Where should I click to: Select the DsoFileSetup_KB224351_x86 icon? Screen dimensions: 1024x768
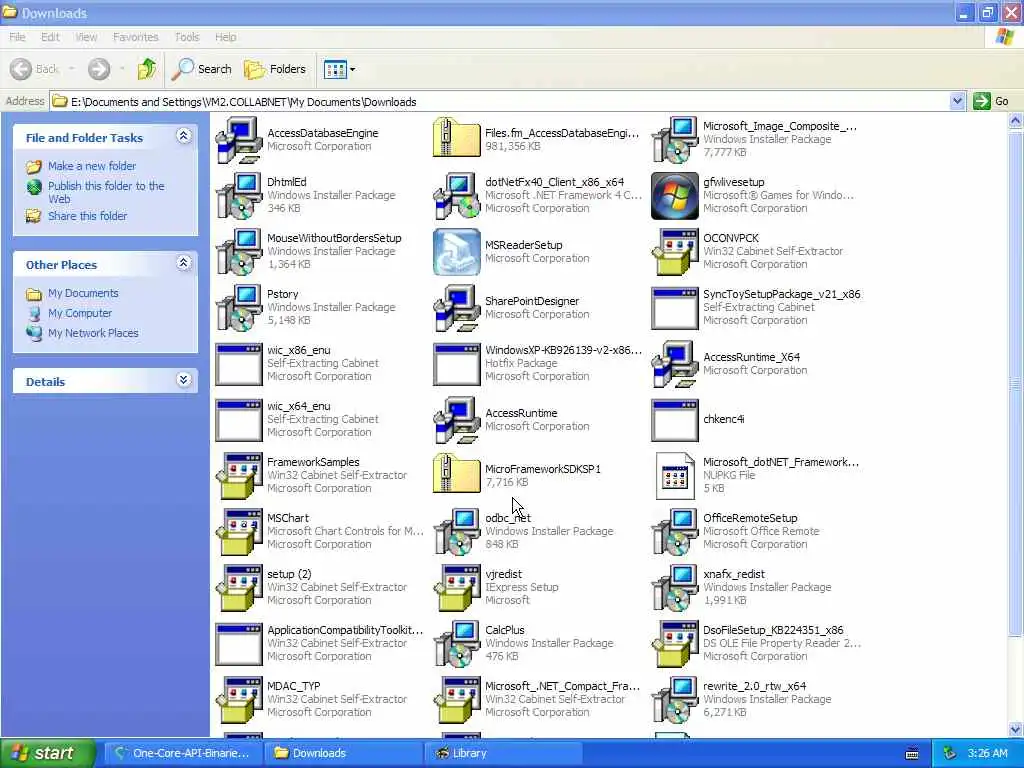click(x=675, y=644)
